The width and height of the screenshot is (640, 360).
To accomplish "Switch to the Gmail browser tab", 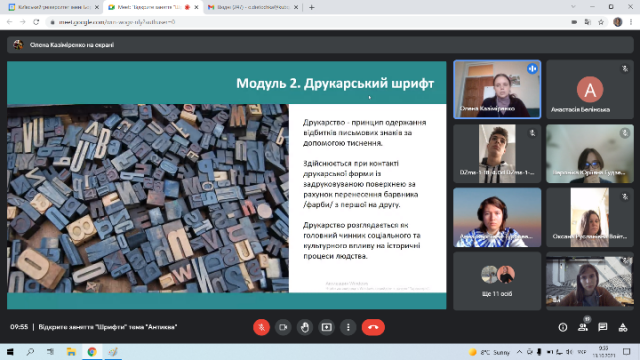I will coord(253,7).
